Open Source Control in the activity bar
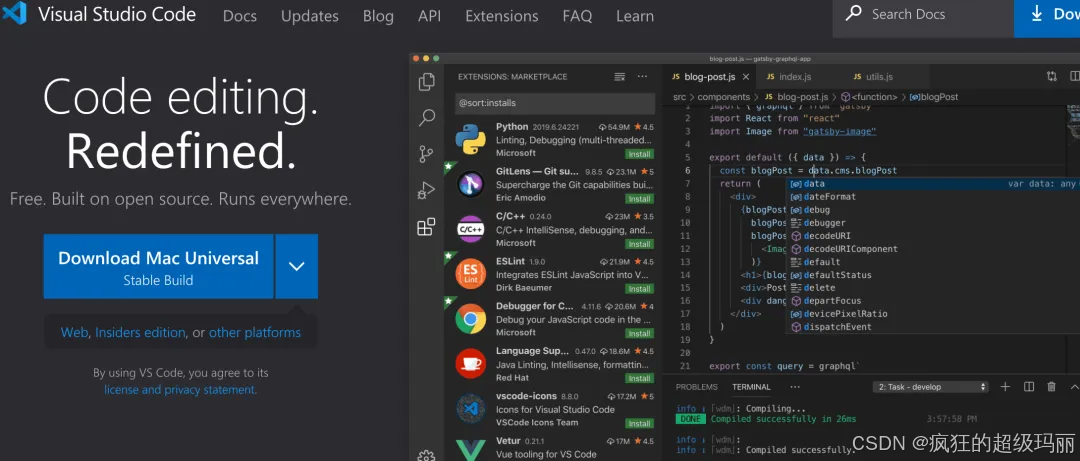 tap(426, 154)
